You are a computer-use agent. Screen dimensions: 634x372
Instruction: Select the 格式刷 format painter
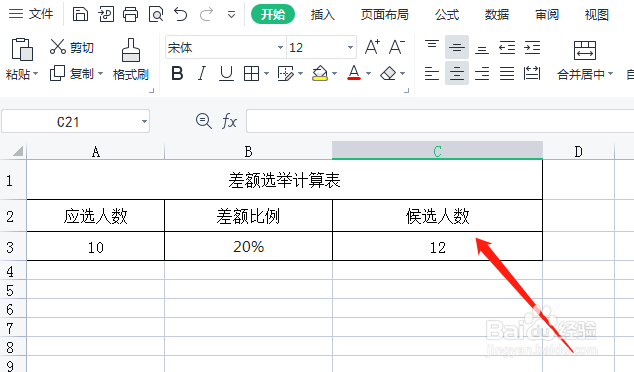click(131, 59)
